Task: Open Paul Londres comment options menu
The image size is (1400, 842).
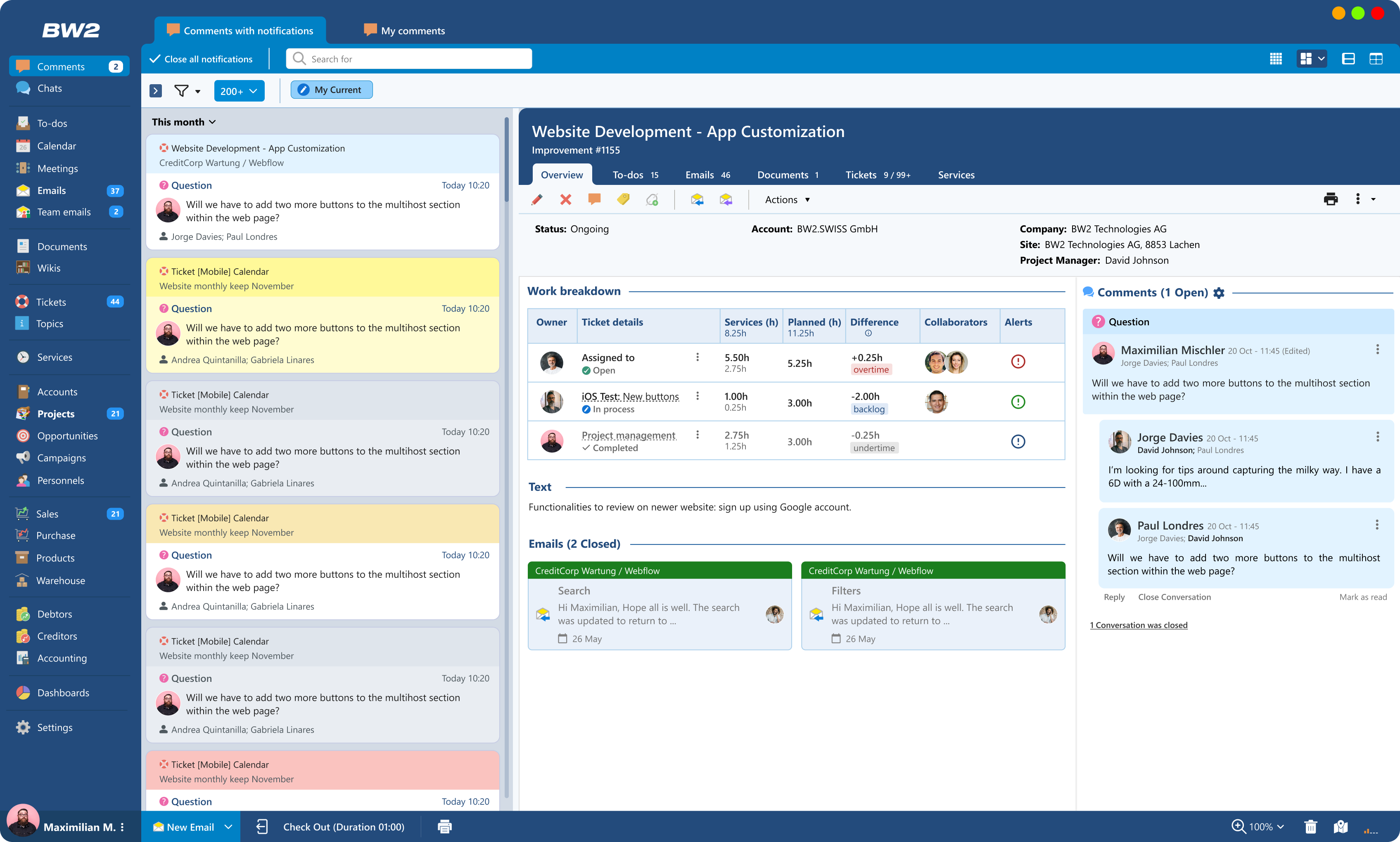Action: tap(1377, 525)
